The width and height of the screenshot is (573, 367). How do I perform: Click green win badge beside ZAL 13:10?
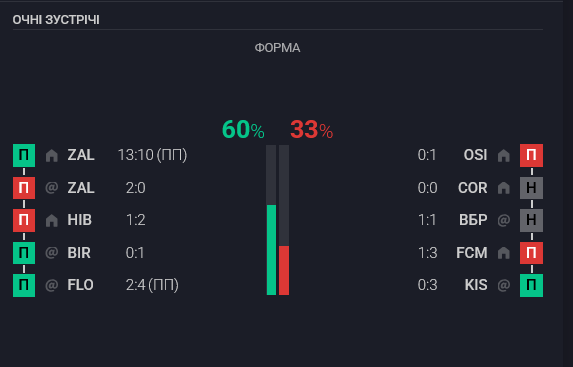coord(24,155)
